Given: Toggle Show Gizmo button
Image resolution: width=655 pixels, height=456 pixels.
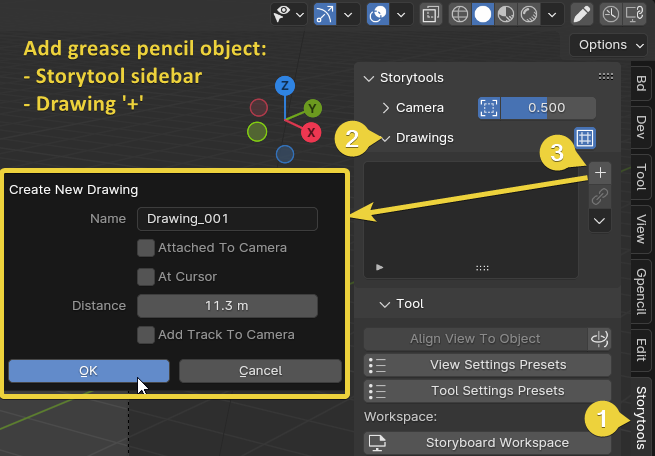Looking at the screenshot, I should click(325, 15).
